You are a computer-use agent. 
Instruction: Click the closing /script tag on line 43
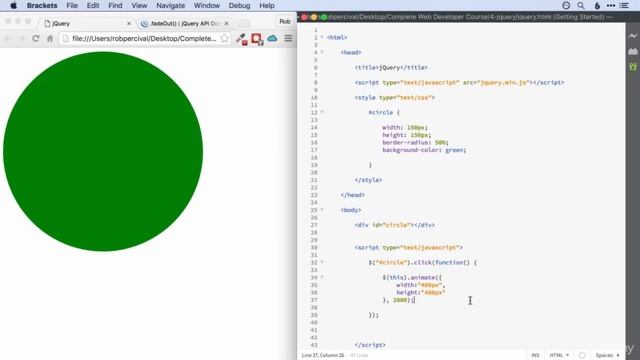[x=370, y=345]
